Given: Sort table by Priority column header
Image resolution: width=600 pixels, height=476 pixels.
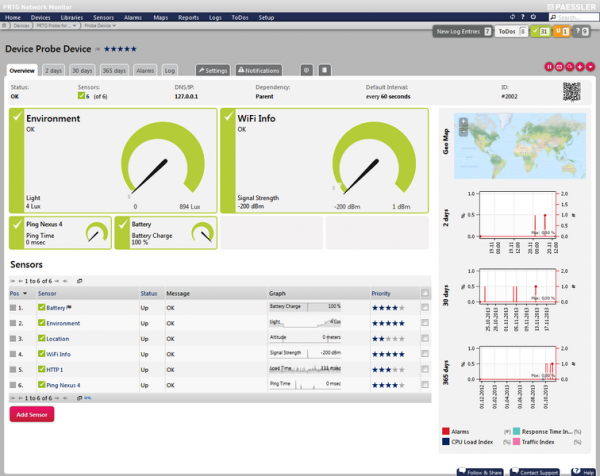Looking at the screenshot, I should click(x=381, y=293).
